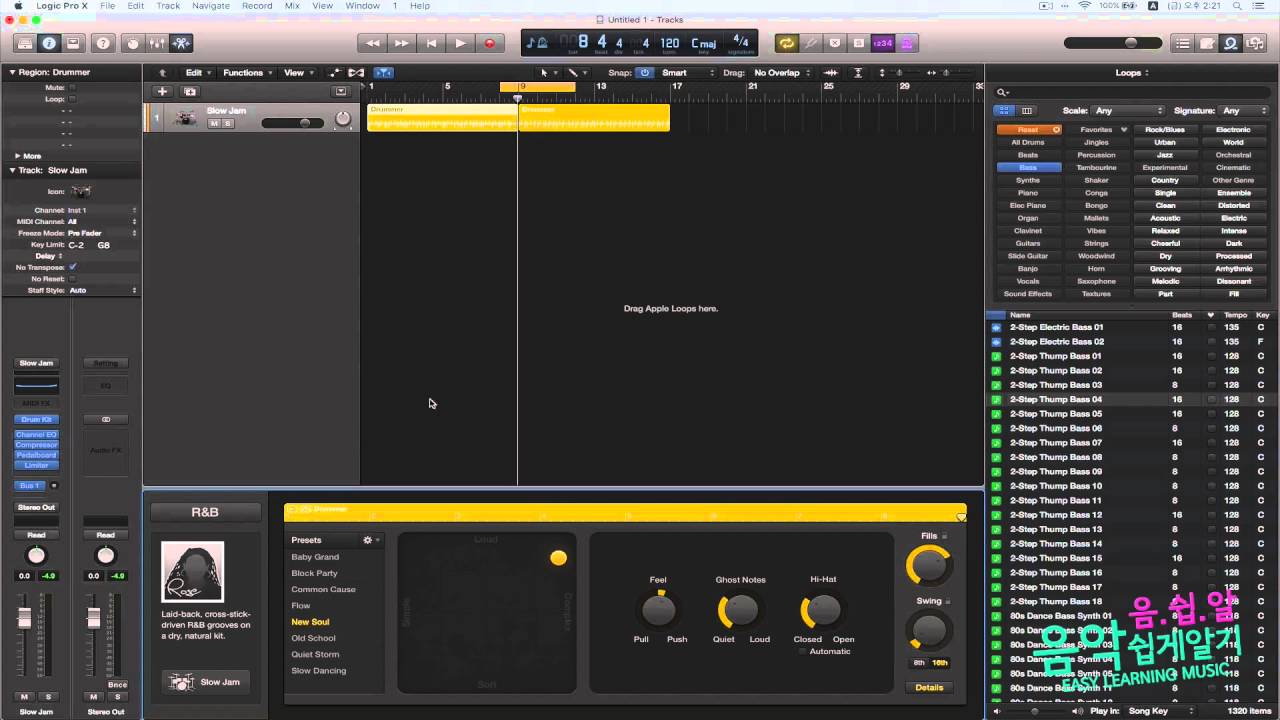
Task: Open Presets gear action menu
Action: 370,540
